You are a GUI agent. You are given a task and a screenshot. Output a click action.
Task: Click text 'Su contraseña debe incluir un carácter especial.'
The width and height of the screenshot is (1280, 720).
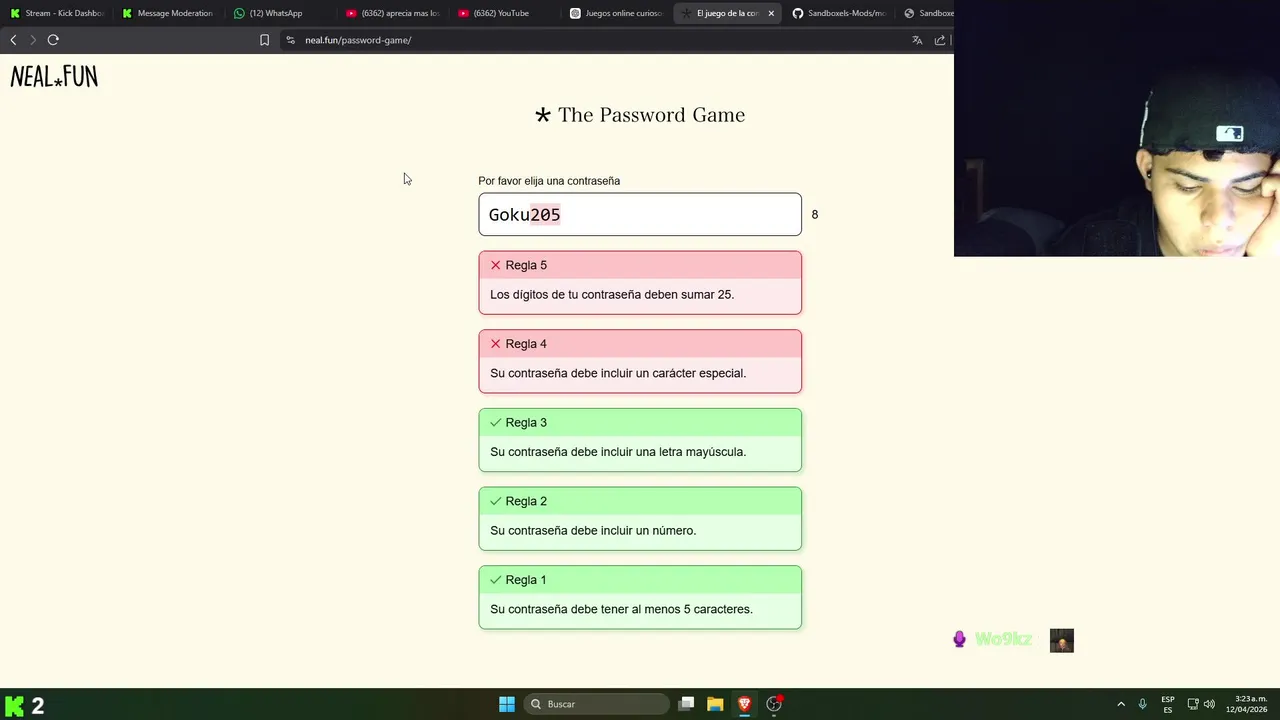click(618, 373)
